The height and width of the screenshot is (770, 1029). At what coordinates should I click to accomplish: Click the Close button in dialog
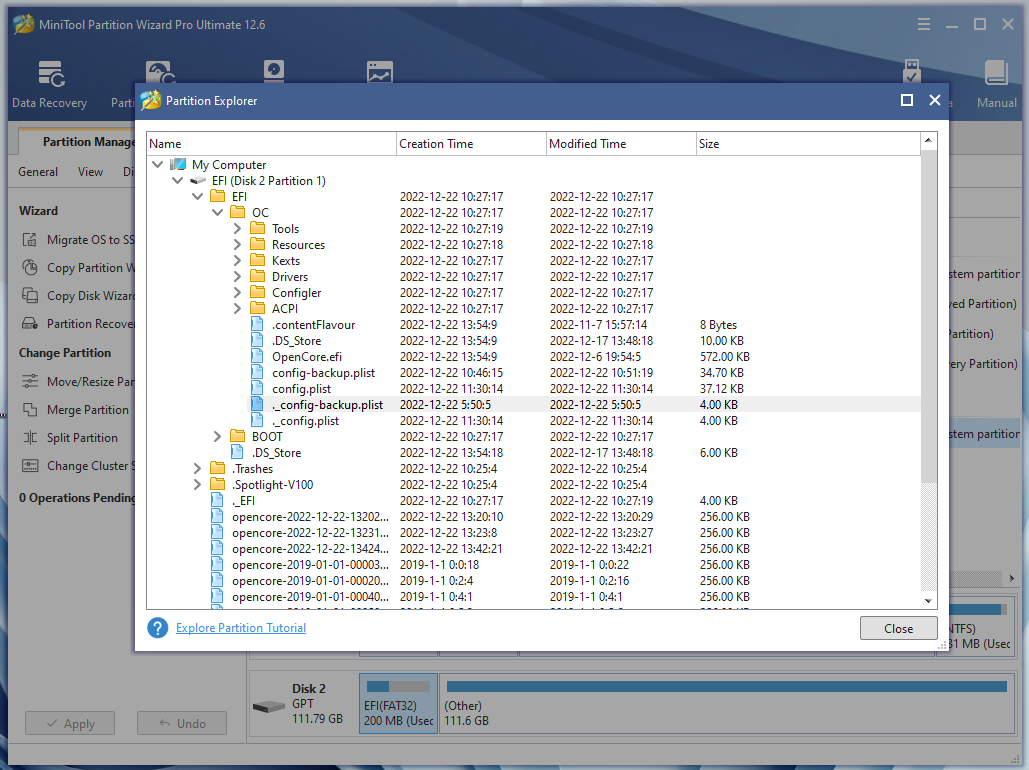(898, 628)
